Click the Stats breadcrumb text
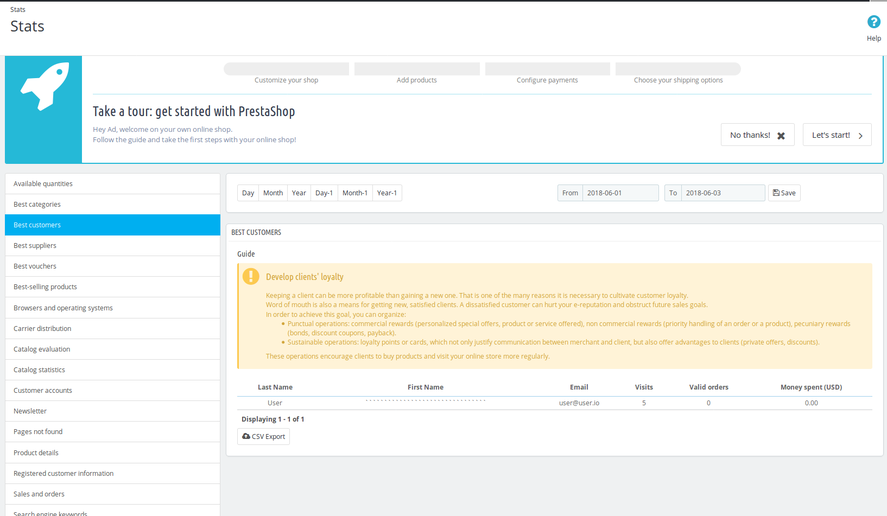This screenshot has height=516, width=887. pyautogui.click(x=18, y=10)
